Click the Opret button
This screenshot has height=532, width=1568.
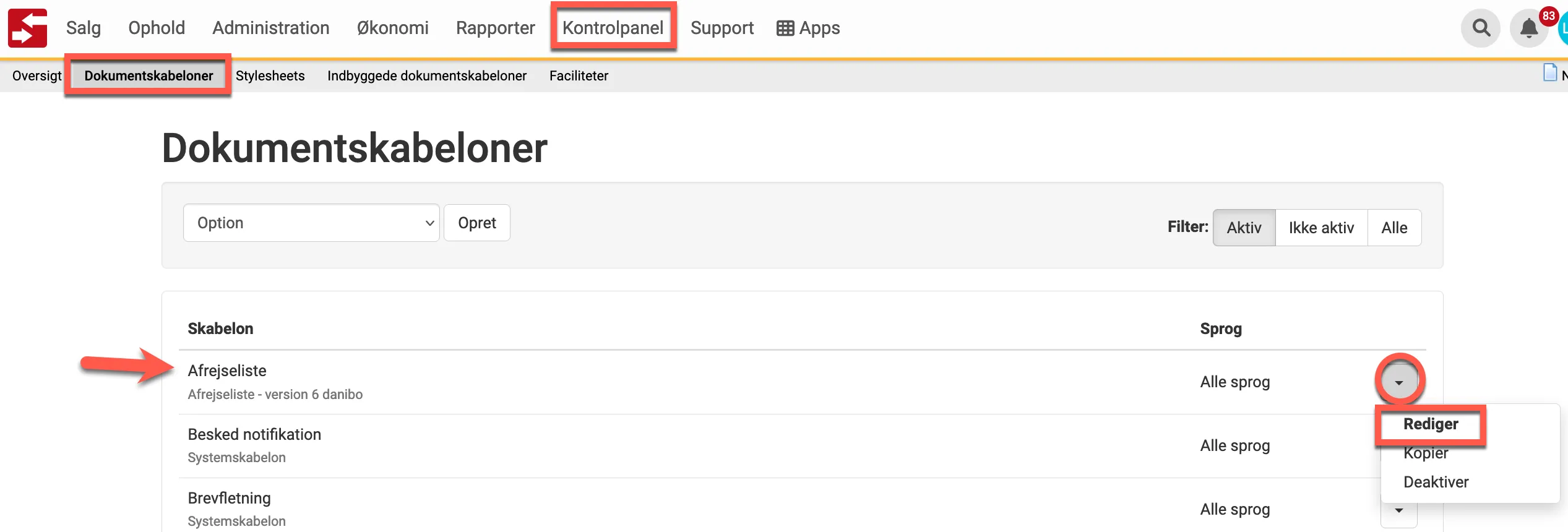[476, 223]
